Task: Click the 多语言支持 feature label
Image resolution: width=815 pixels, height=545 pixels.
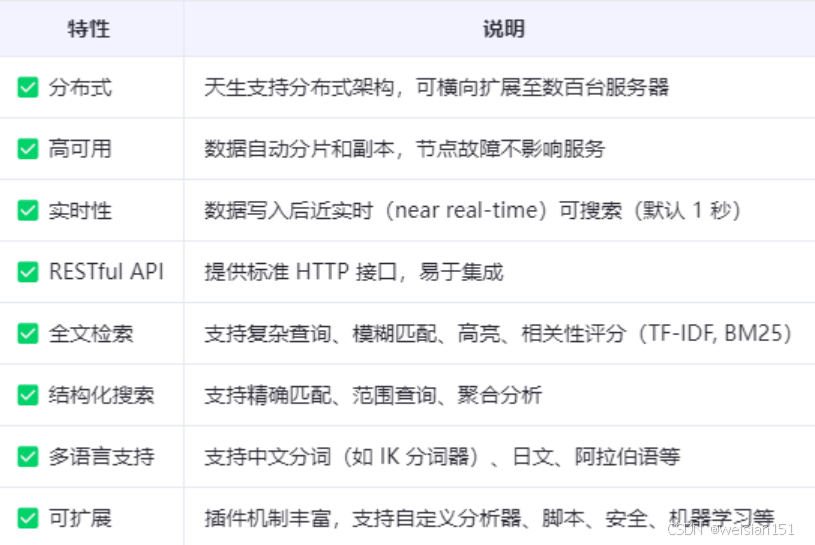Action: tap(101, 457)
